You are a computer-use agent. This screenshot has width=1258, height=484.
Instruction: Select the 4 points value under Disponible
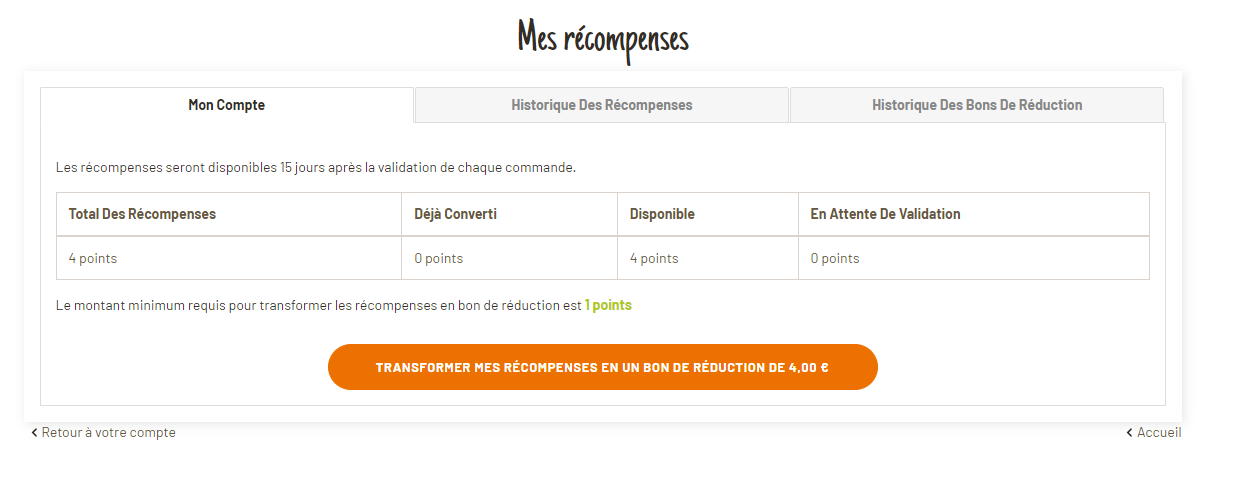point(654,258)
